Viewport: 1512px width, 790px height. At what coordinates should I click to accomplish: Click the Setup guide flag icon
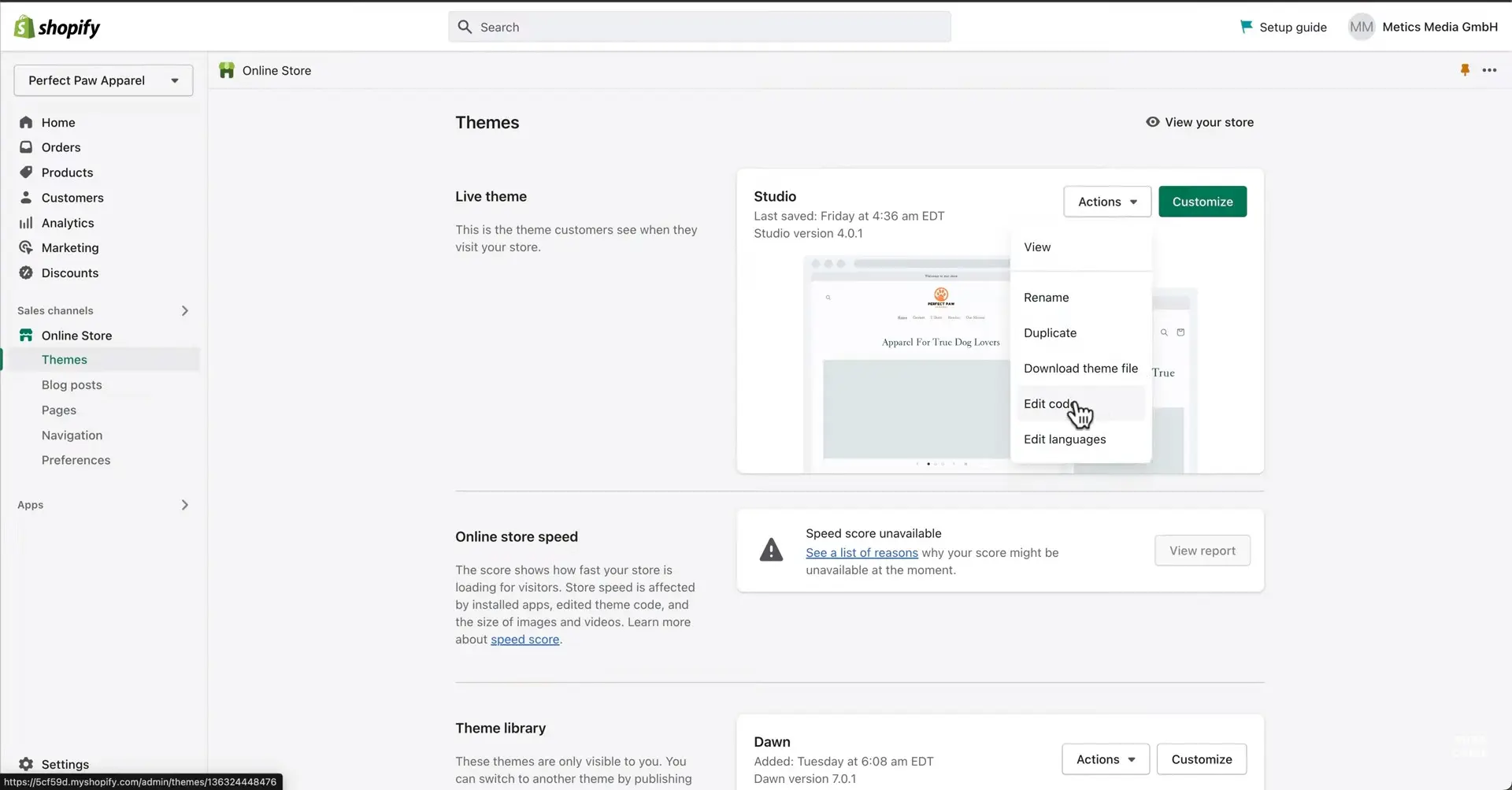pyautogui.click(x=1246, y=27)
